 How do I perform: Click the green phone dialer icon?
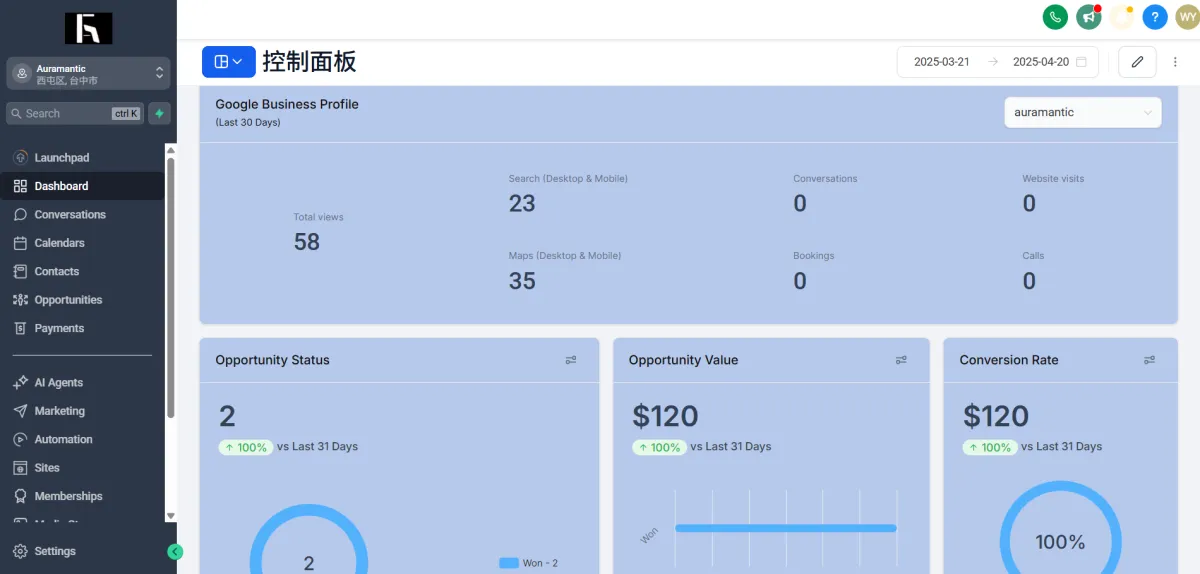click(1055, 17)
